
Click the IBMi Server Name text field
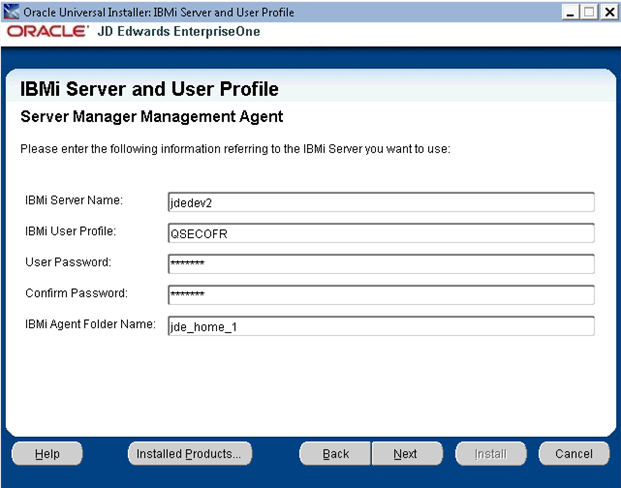381,202
